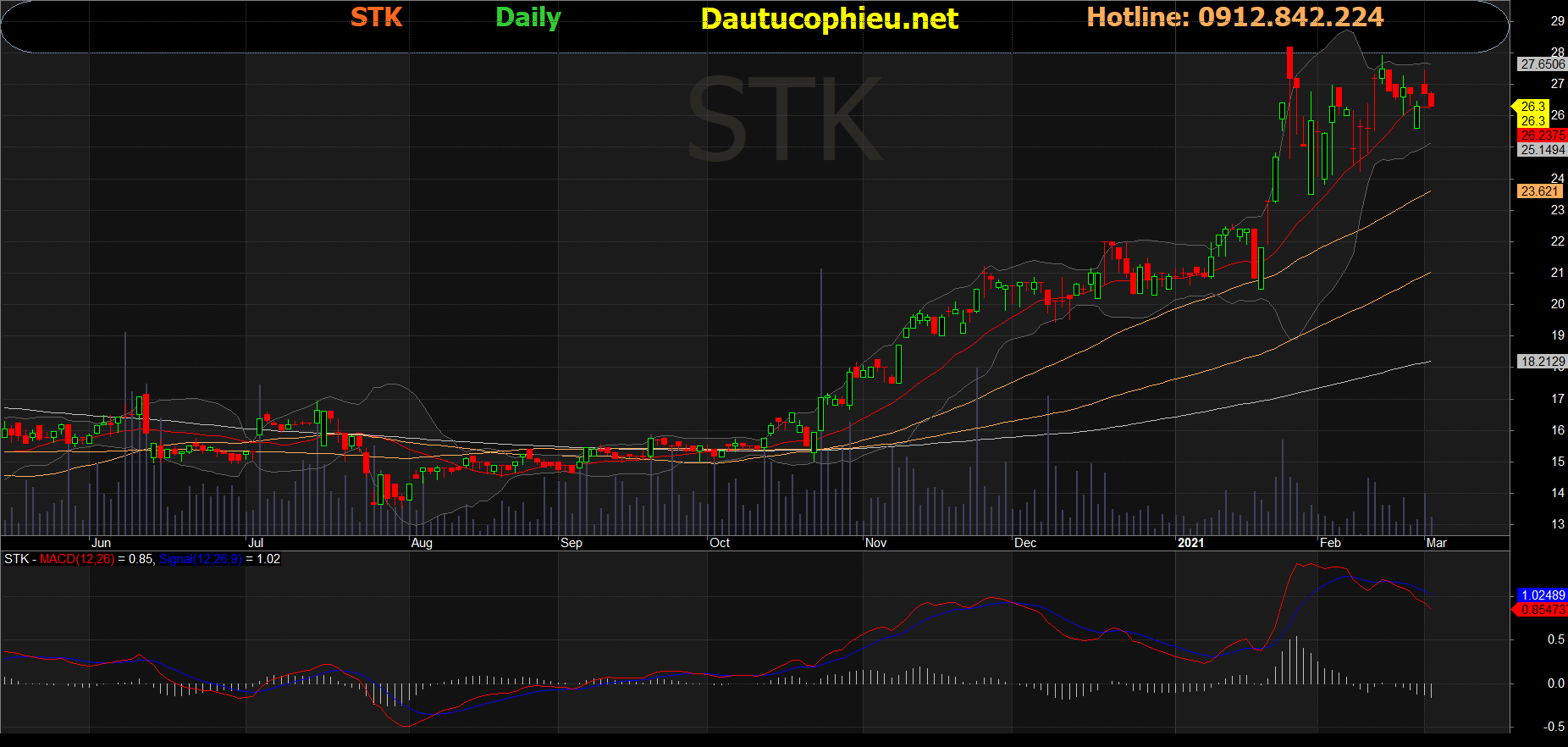Select the orange "23.621" price tag
The image size is (1568, 747).
1539,191
